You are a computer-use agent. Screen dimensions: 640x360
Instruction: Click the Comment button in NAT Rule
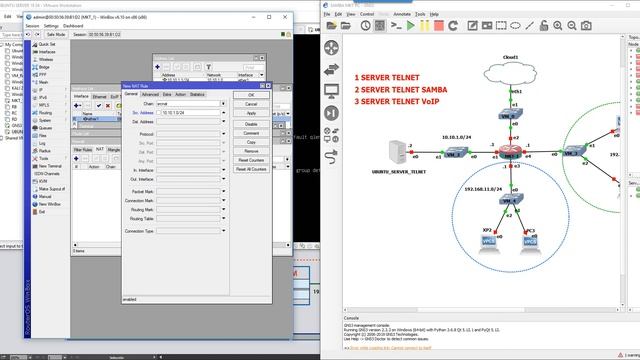[251, 133]
